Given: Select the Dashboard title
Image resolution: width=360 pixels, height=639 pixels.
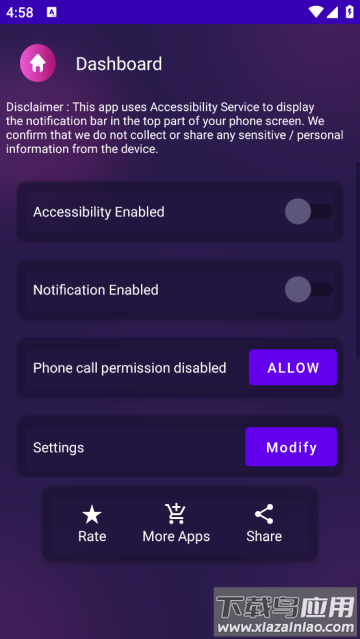Looking at the screenshot, I should (119, 64).
